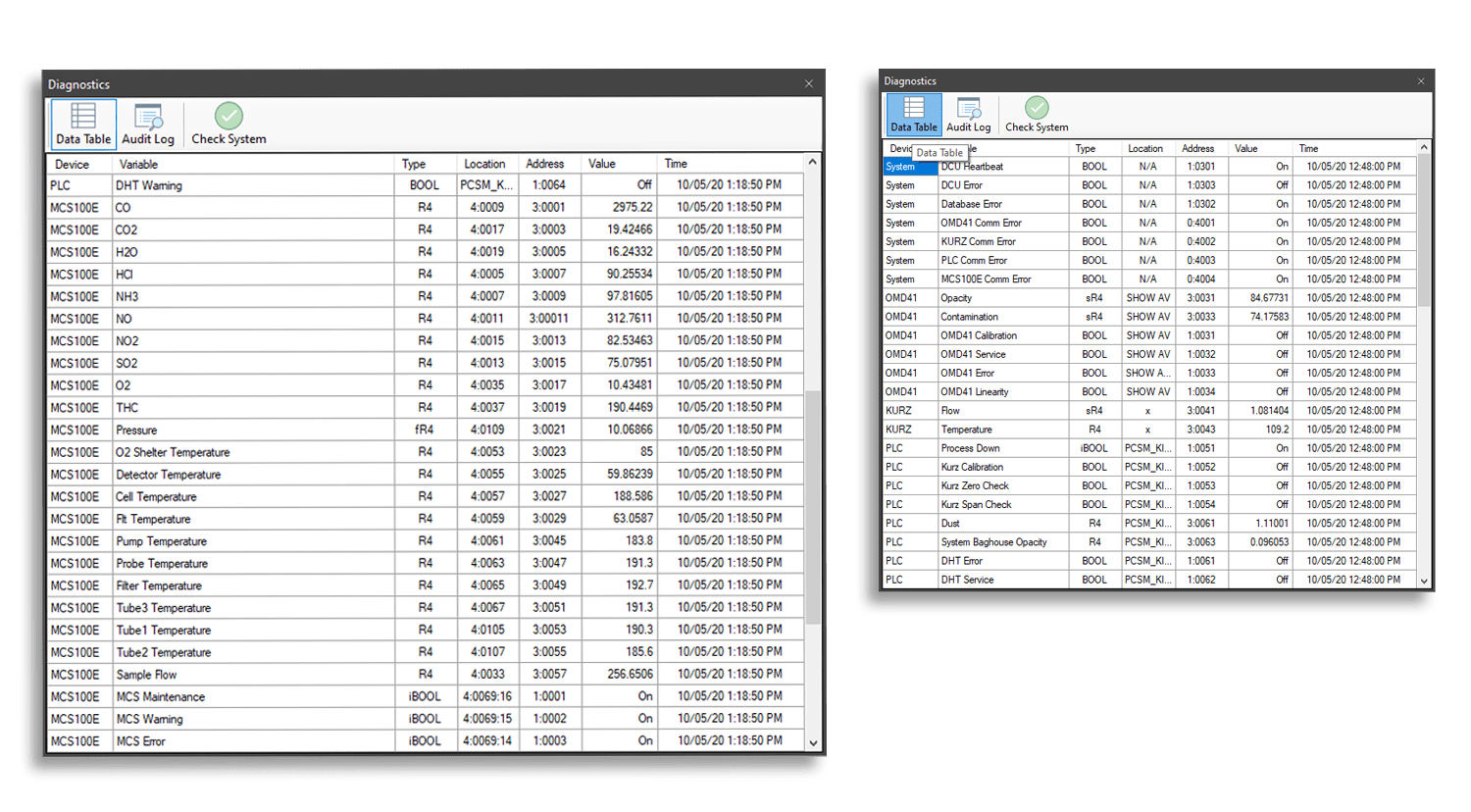The width and height of the screenshot is (1471, 812).
Task: Run Check System in the OMD41/KURZ Diagnostics window
Action: point(1037,115)
